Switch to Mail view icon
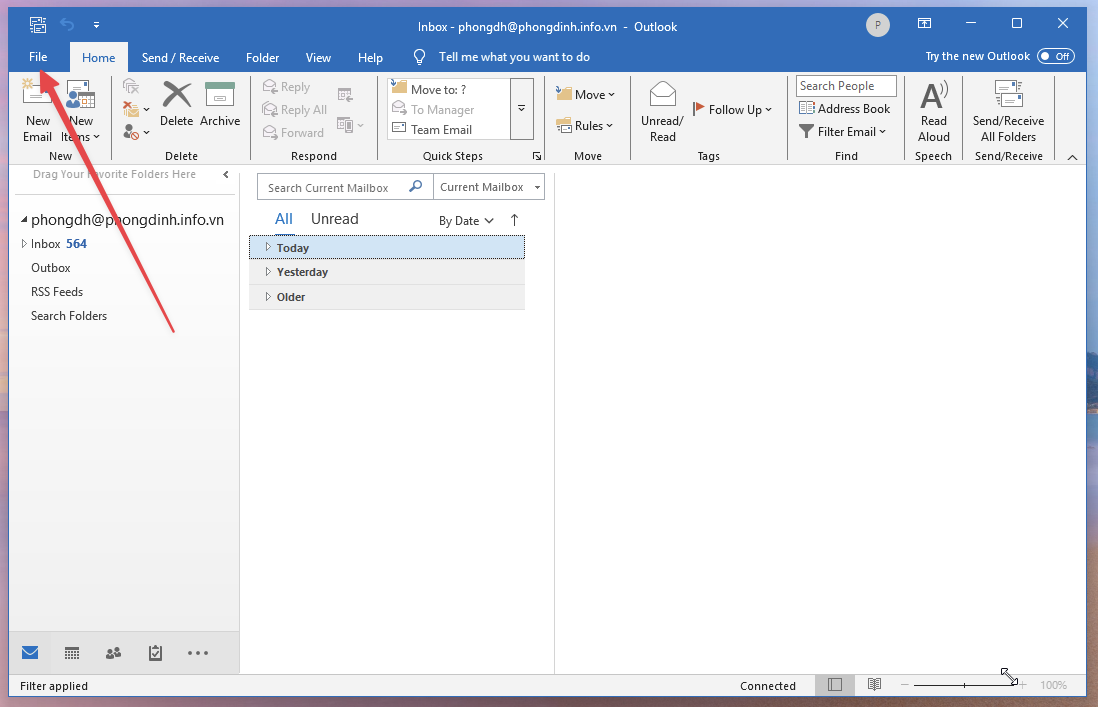 click(30, 653)
